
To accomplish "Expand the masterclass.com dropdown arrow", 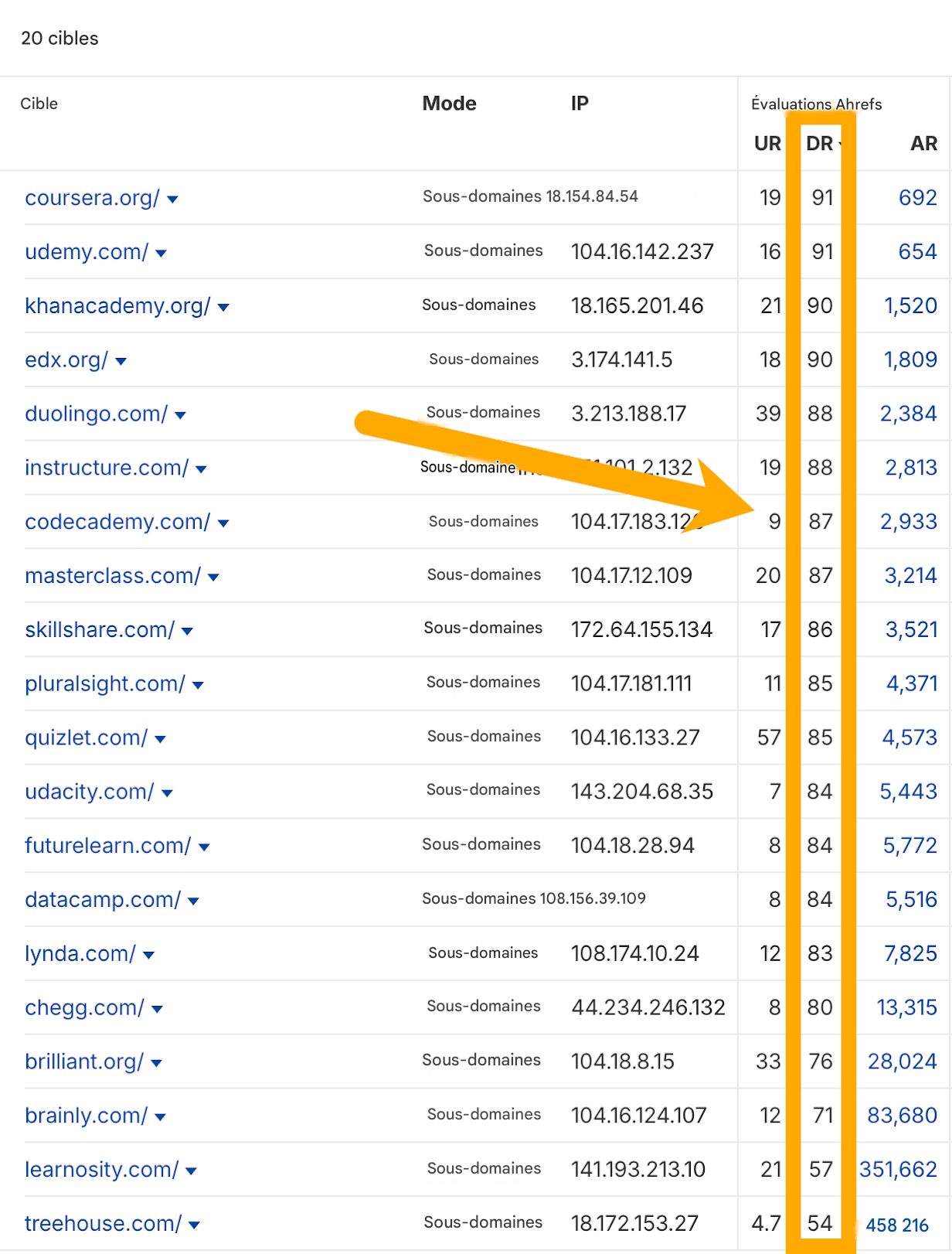I will pos(213,578).
